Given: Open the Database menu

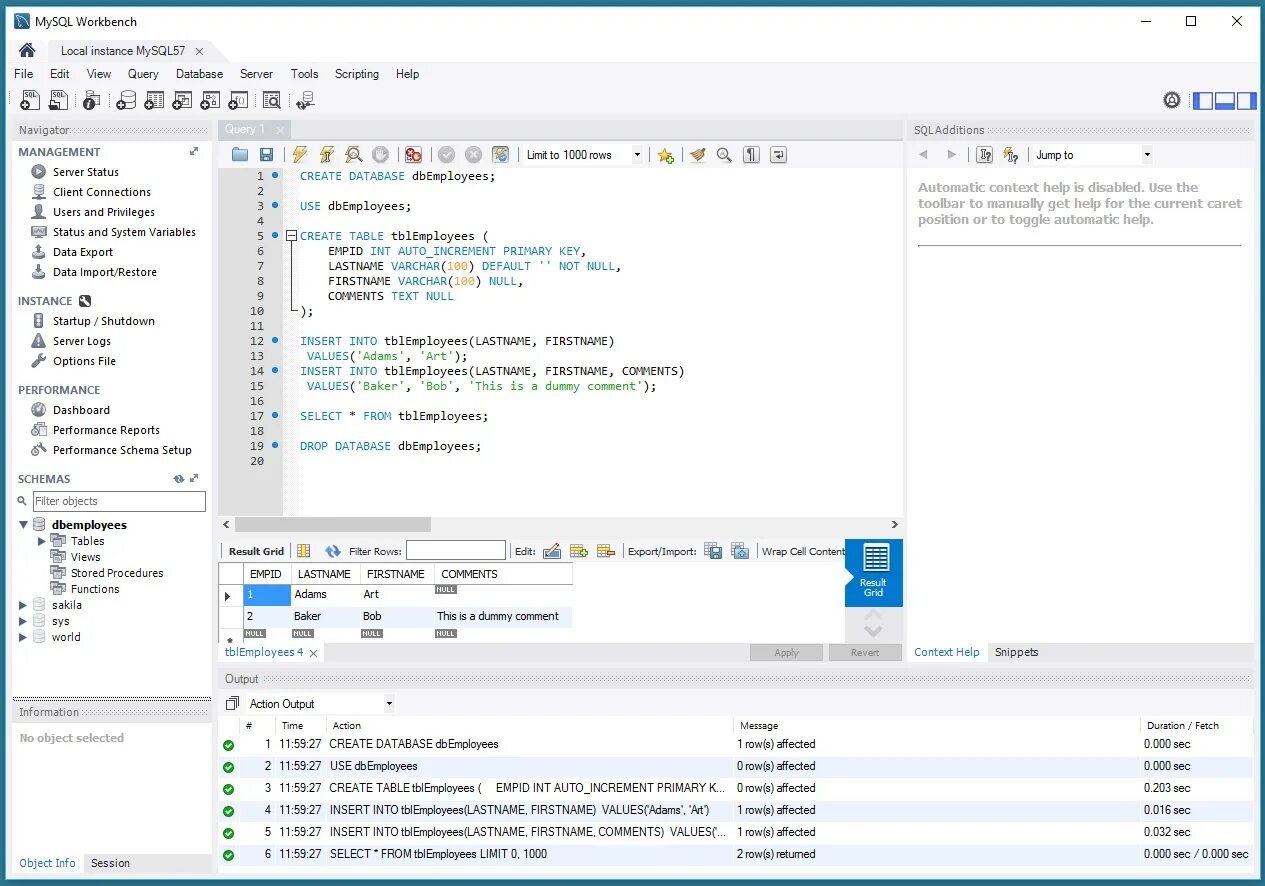Looking at the screenshot, I should tap(200, 74).
